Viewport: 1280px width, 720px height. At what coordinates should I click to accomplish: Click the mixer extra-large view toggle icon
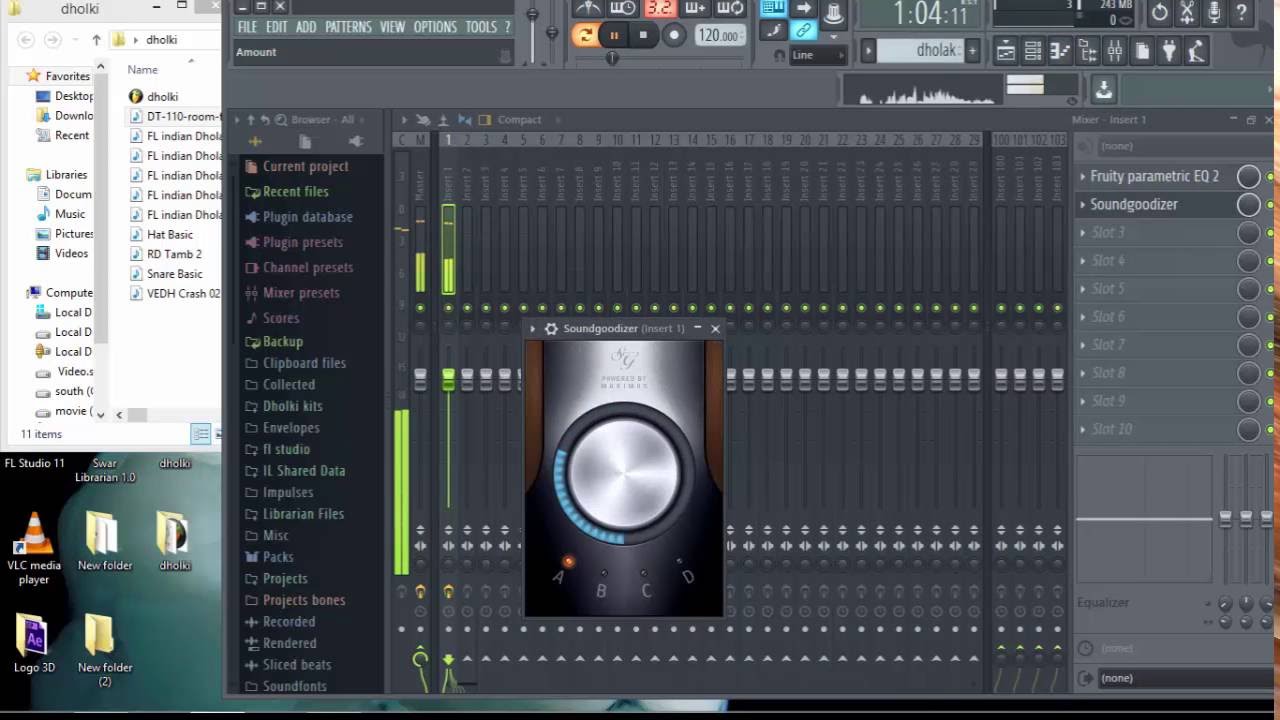click(485, 120)
